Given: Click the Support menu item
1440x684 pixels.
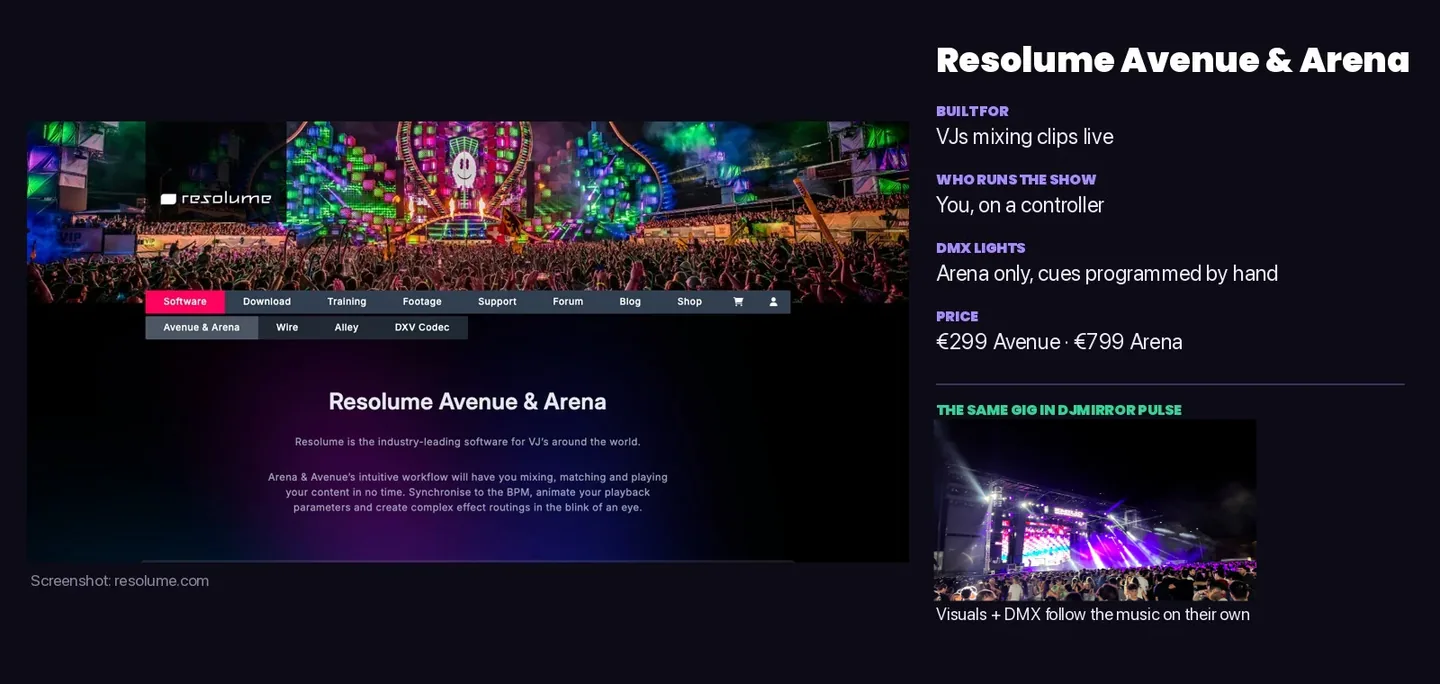Looking at the screenshot, I should [x=497, y=301].
